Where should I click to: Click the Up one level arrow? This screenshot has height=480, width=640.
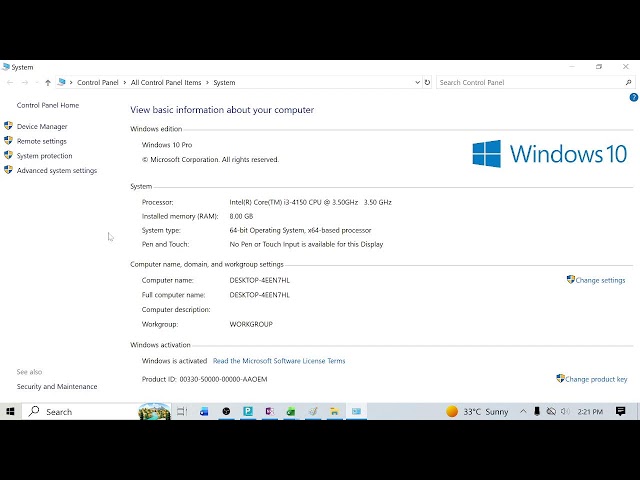48,83
